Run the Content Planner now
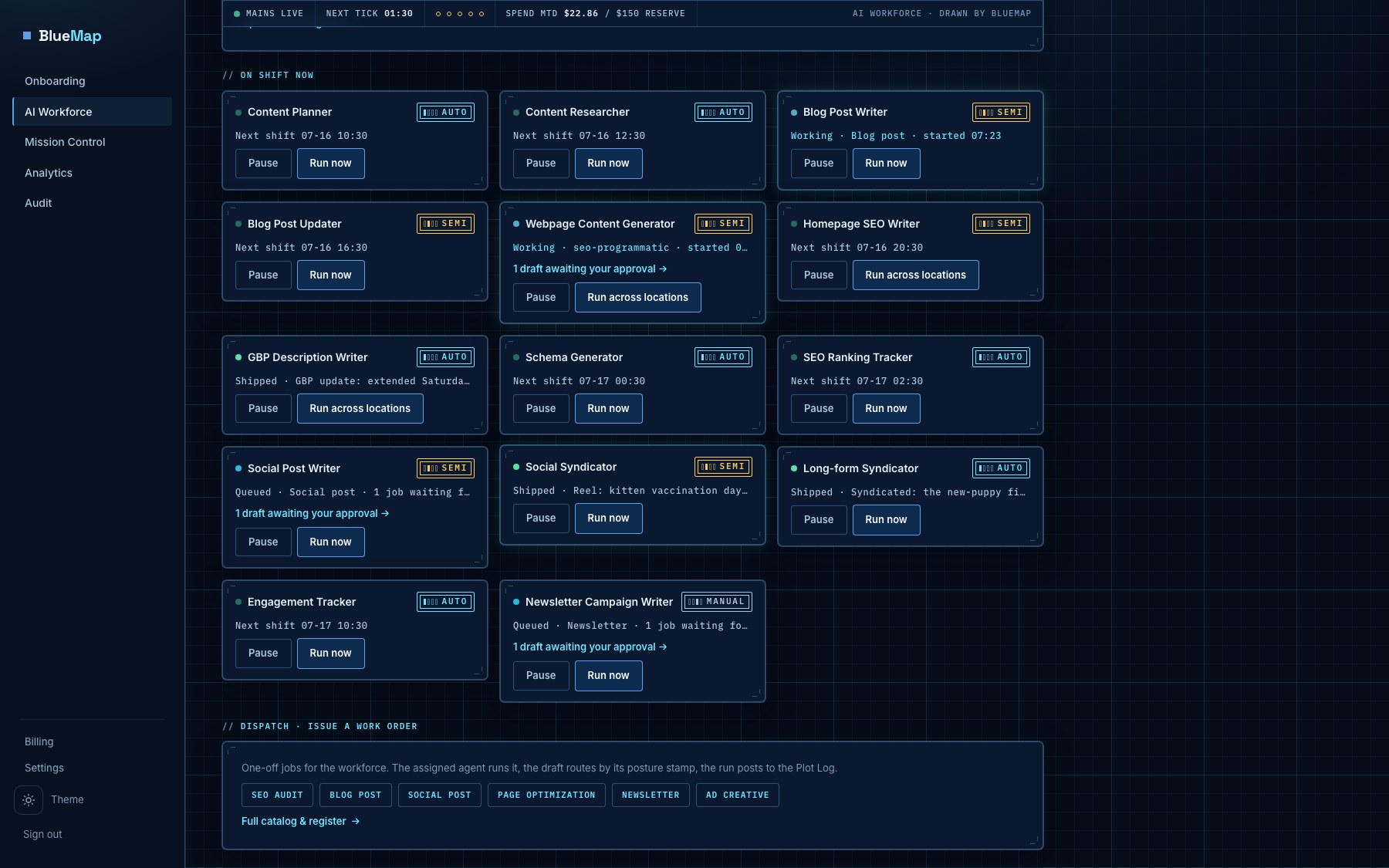The width and height of the screenshot is (1389, 868). pos(330,164)
